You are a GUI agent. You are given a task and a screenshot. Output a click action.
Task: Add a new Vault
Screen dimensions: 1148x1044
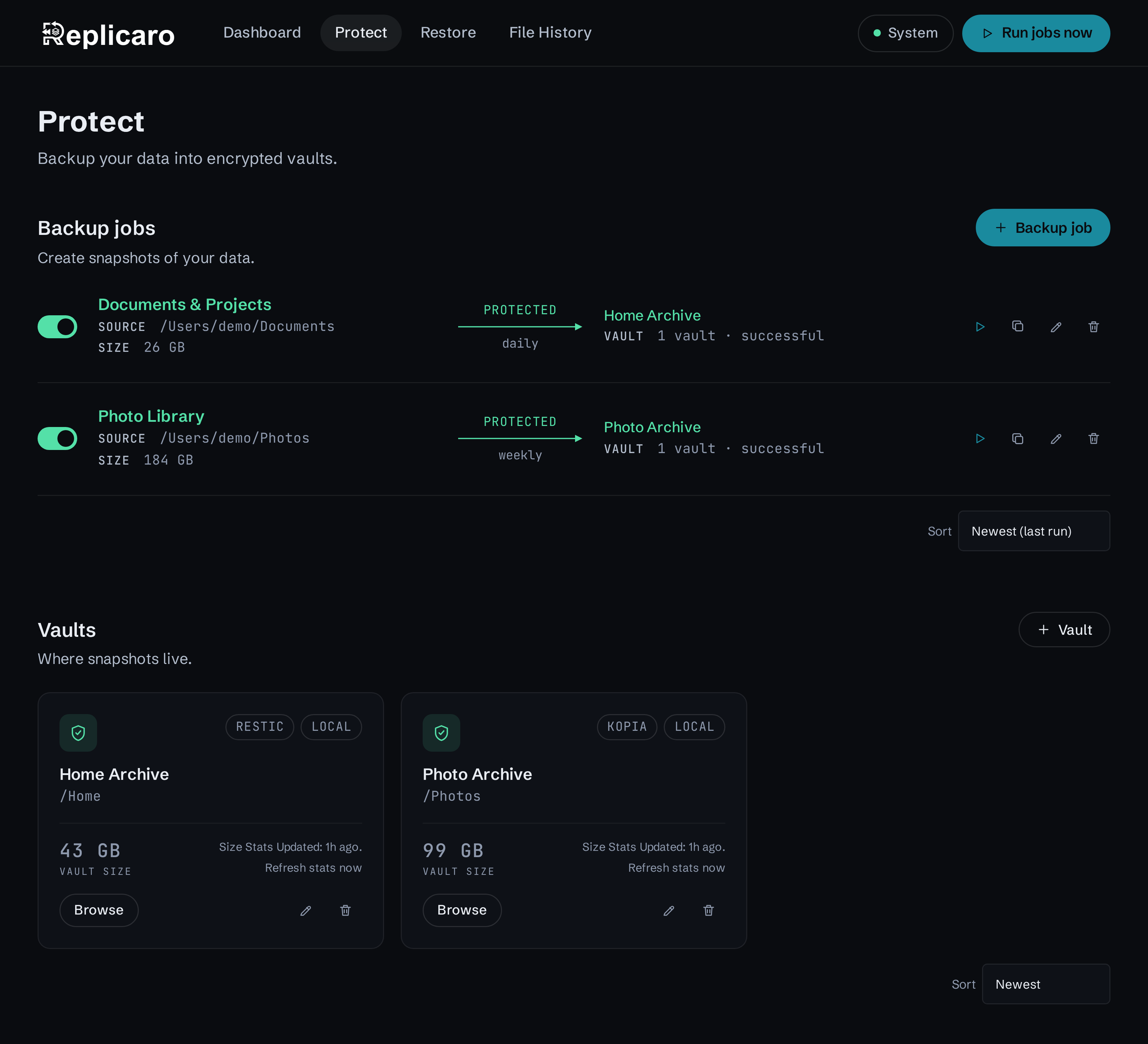click(x=1064, y=630)
